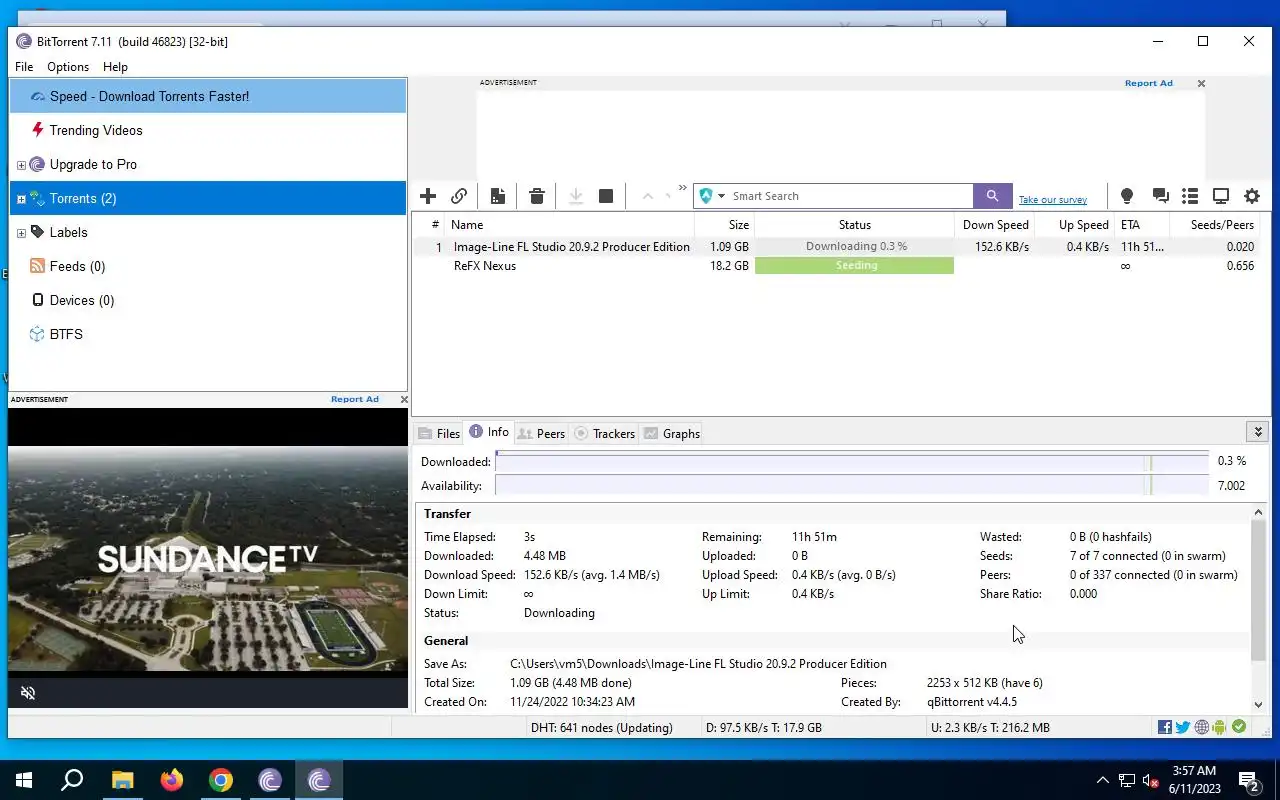This screenshot has width=1280, height=800.
Task: Expand the Torrents (2) tree node
Action: pyautogui.click(x=21, y=199)
